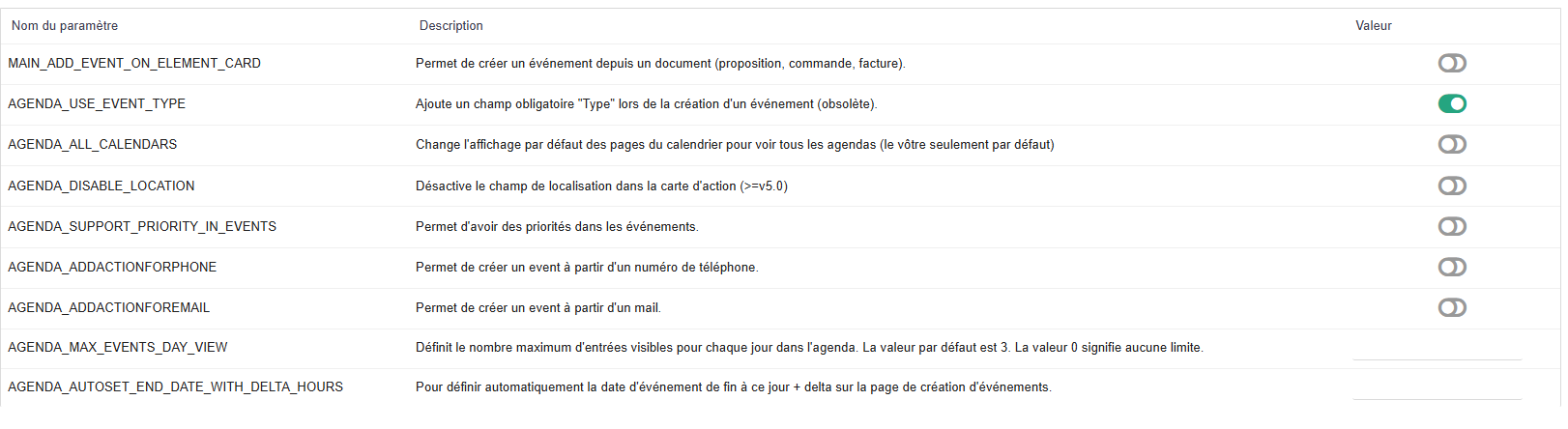
Task: Click the AGENDA_DISABLE_LOCATION parameter label
Action: click(x=102, y=186)
